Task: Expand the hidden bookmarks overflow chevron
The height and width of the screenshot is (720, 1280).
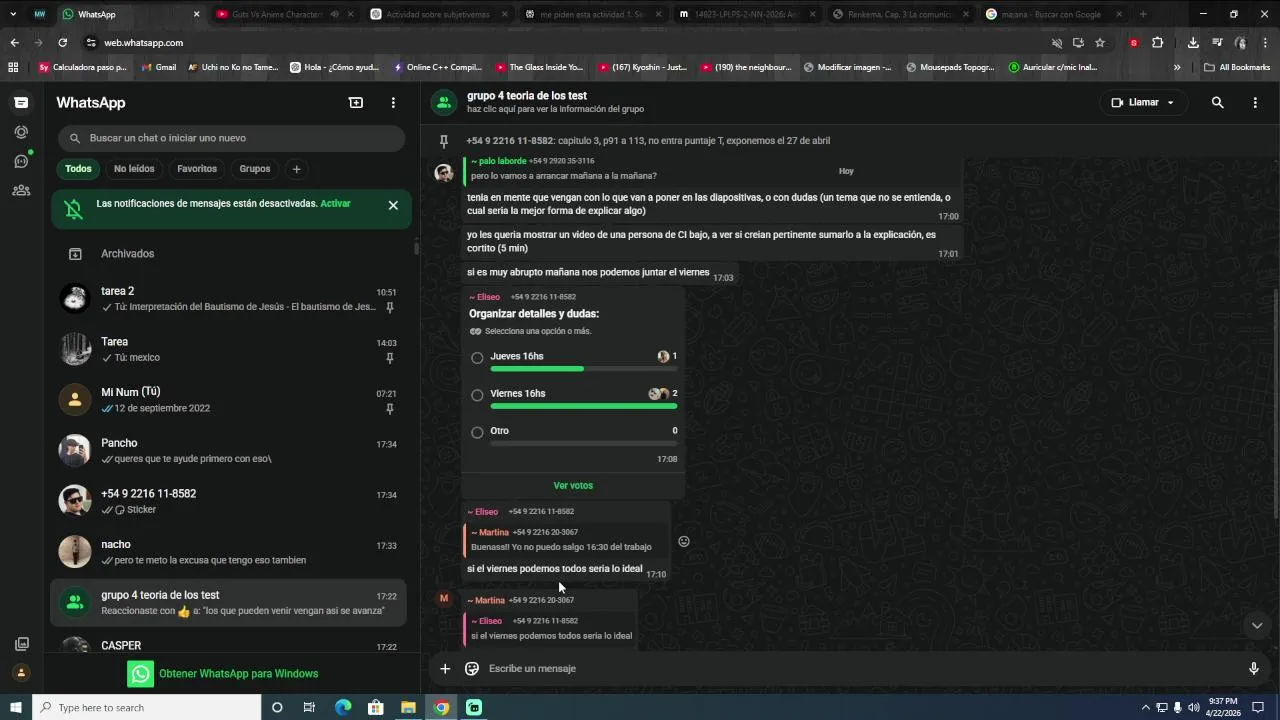Action: point(1177,67)
